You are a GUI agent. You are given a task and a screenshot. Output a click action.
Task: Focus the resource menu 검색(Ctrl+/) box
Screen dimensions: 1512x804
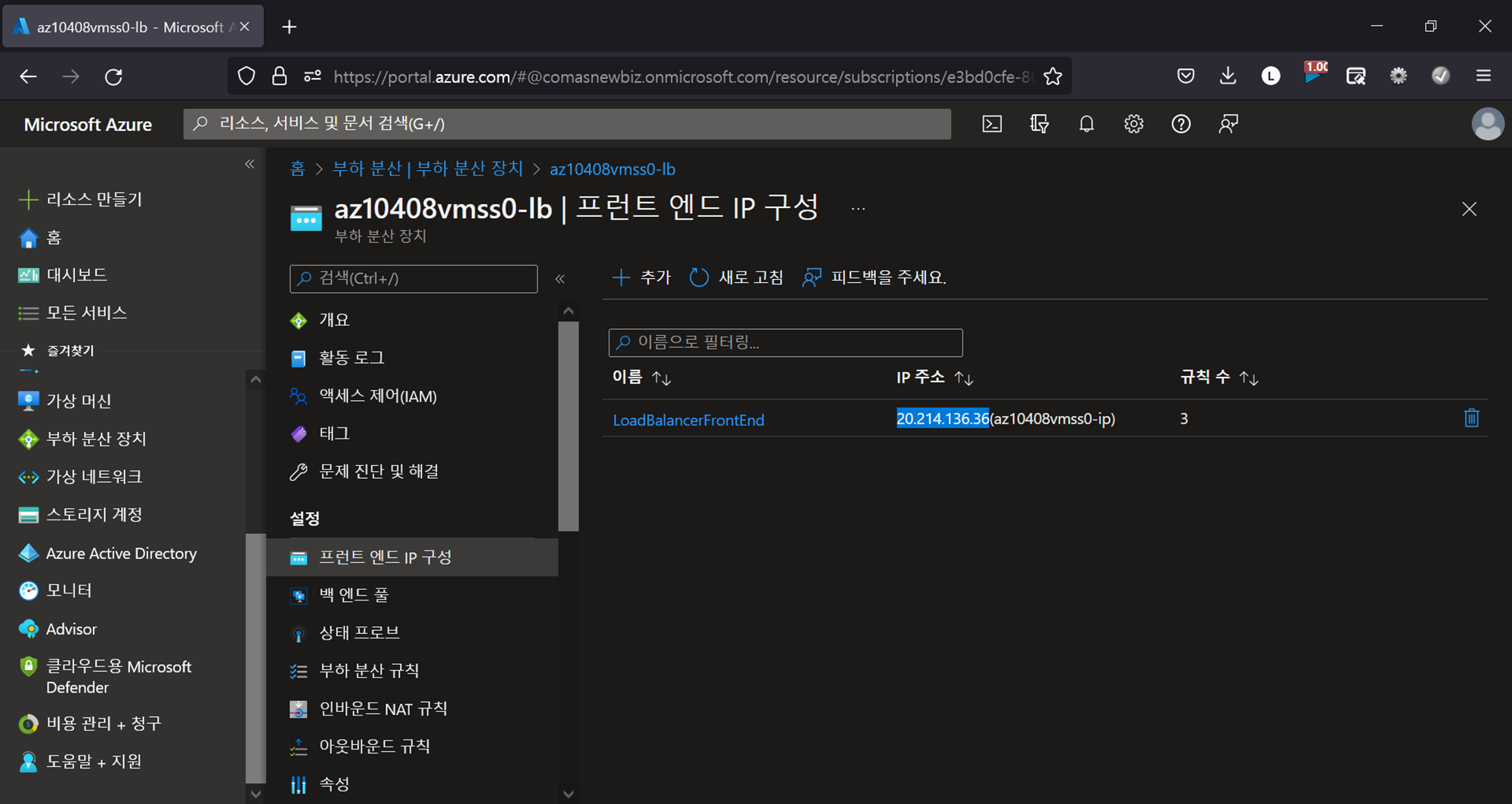pos(414,278)
